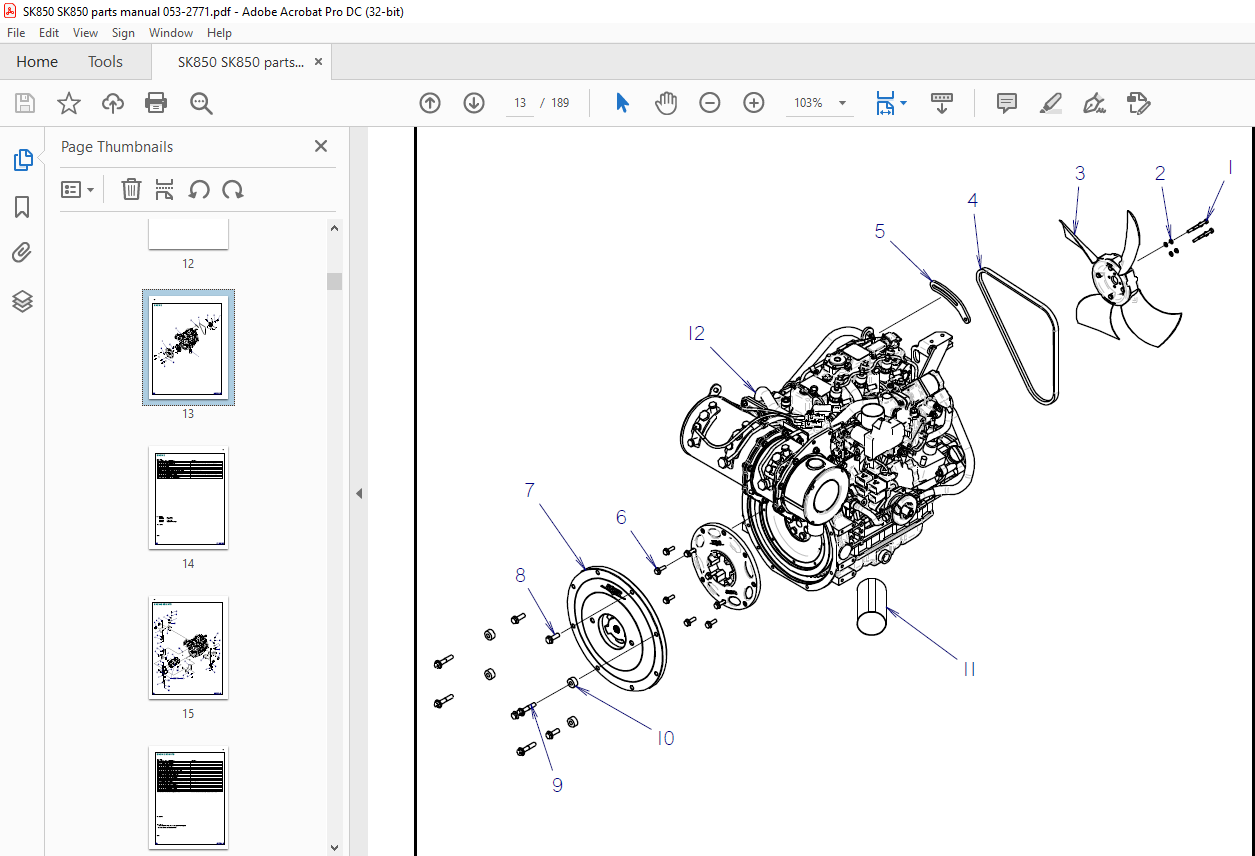
Task: Open the Layers panel
Action: coord(22,301)
